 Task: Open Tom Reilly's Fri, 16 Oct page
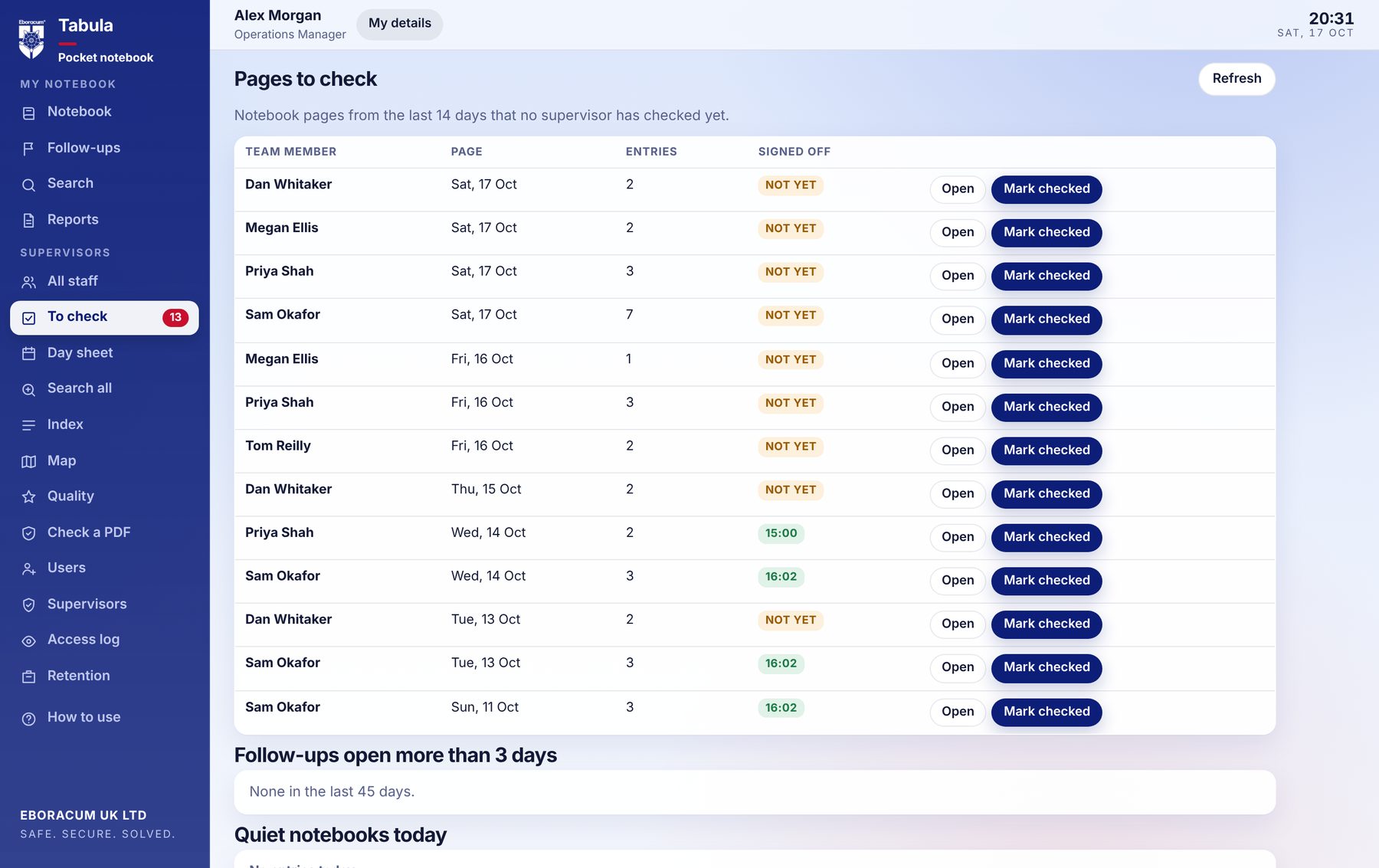click(x=958, y=450)
